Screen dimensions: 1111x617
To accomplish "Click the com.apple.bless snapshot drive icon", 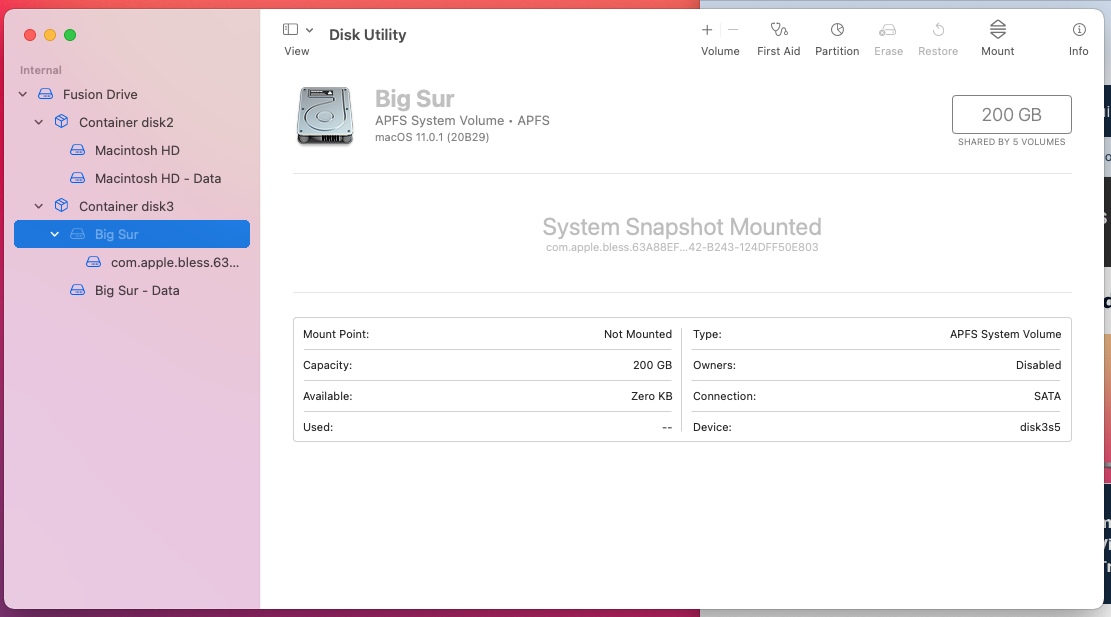I will pyautogui.click(x=94, y=262).
